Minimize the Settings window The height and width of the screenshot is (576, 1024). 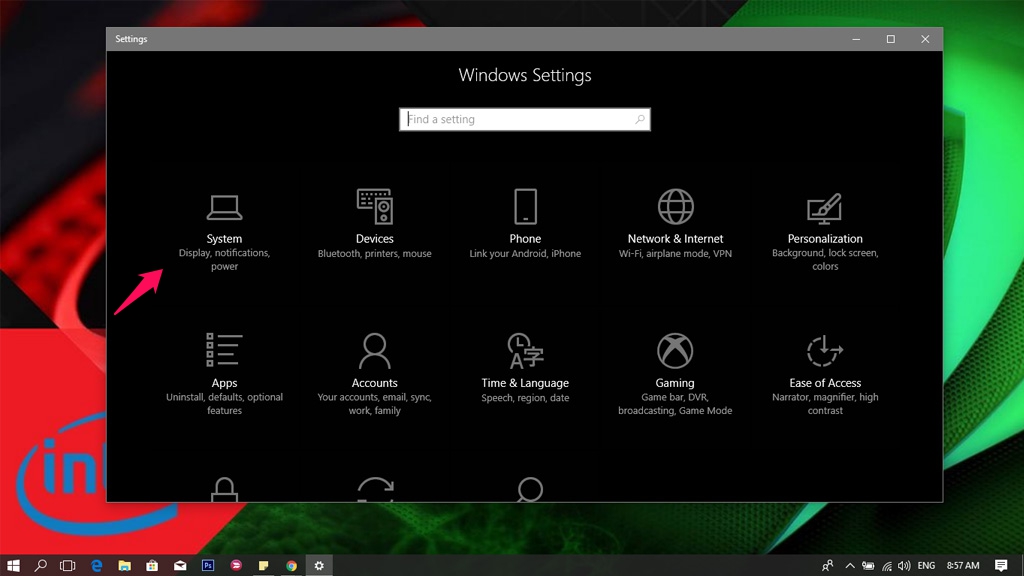[856, 39]
